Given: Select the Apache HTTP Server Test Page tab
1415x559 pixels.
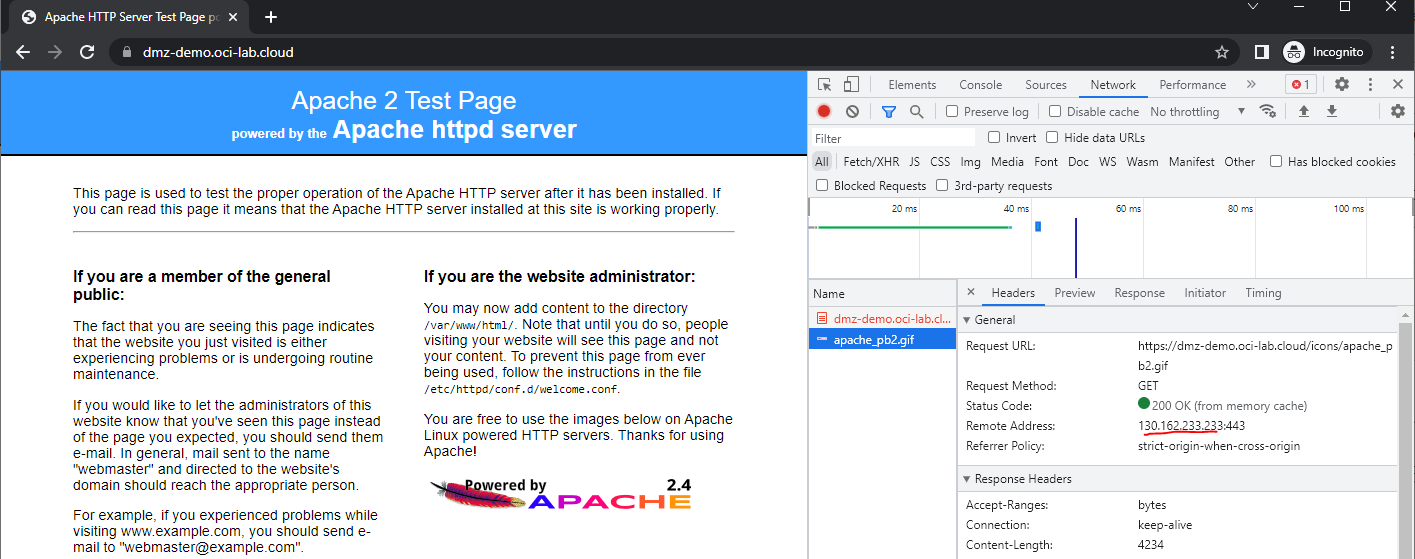Looking at the screenshot, I should (x=128, y=17).
